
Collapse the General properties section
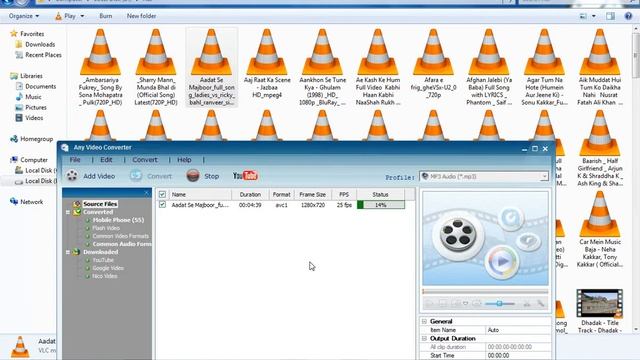(424, 321)
